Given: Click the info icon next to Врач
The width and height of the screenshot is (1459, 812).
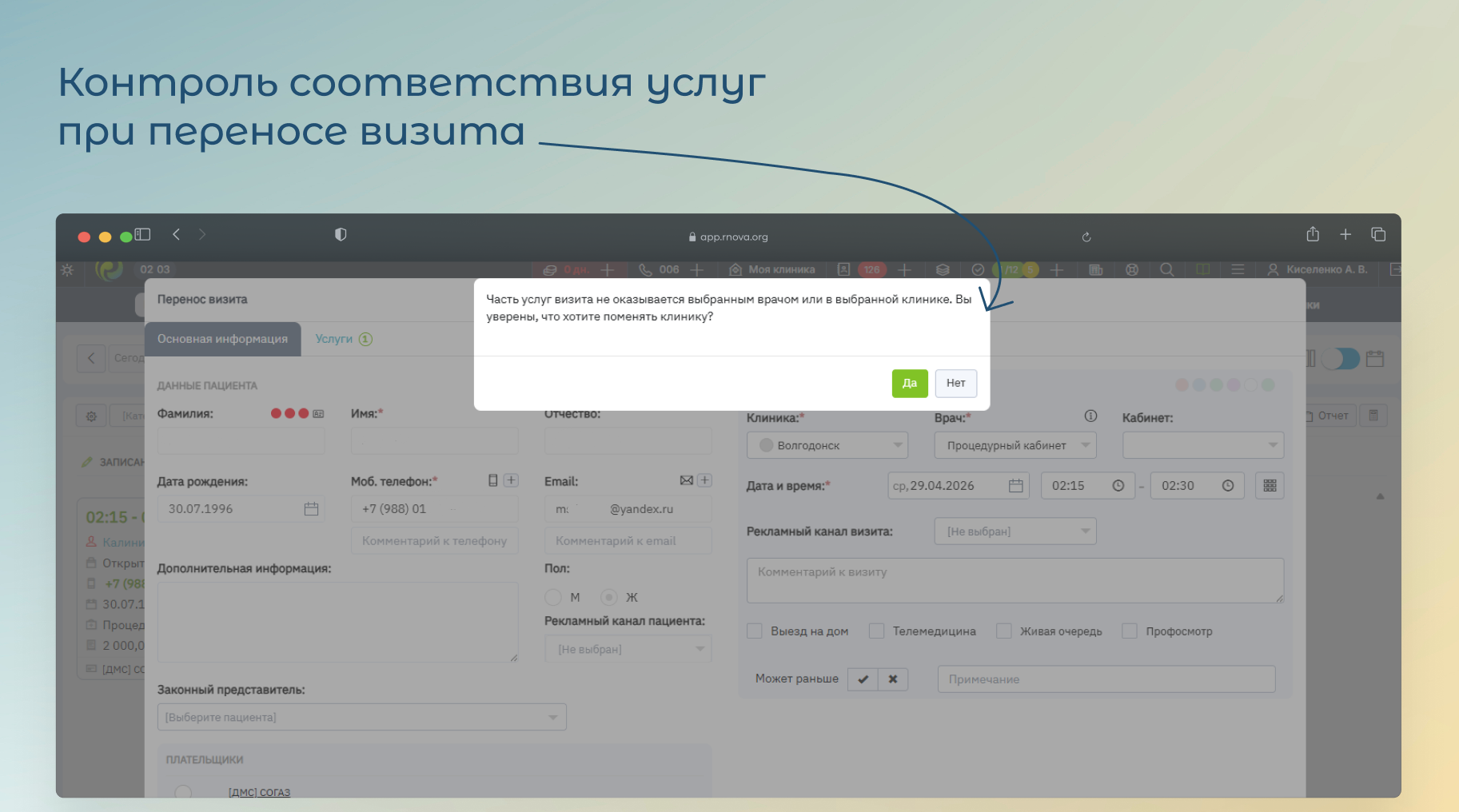Looking at the screenshot, I should [1090, 416].
